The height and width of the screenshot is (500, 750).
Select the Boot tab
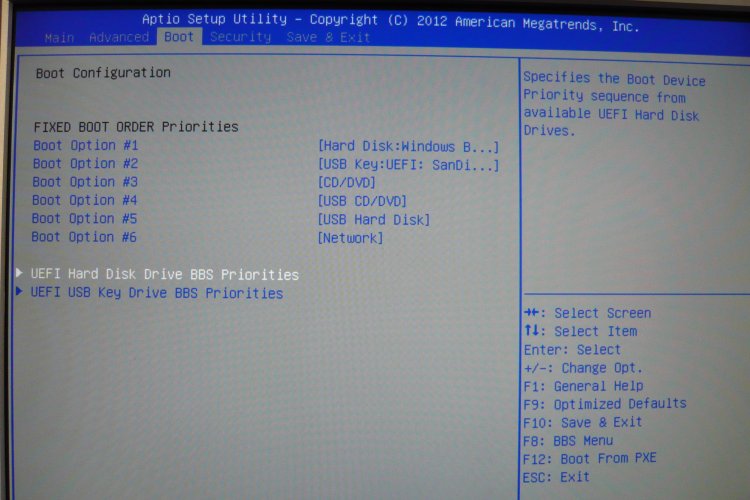click(x=179, y=37)
